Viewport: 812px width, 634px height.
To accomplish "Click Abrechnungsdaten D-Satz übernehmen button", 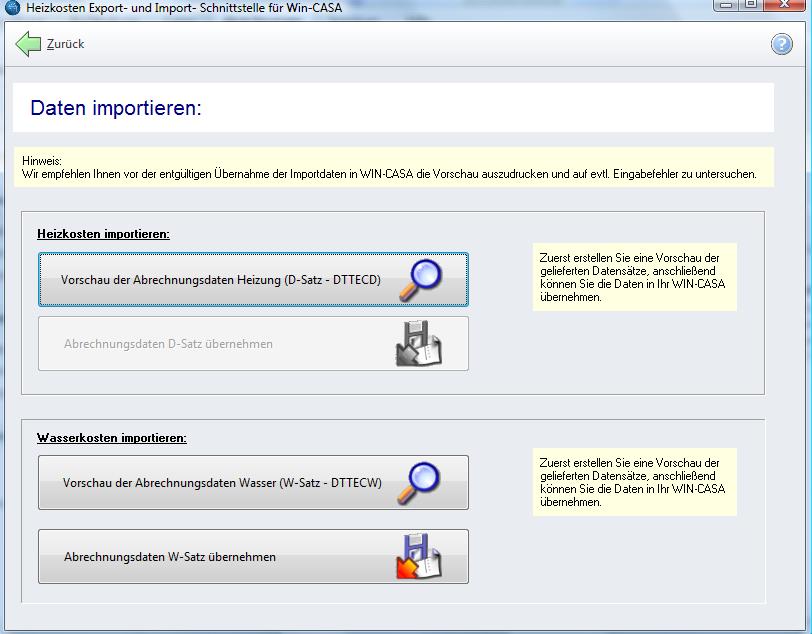I will 253,344.
